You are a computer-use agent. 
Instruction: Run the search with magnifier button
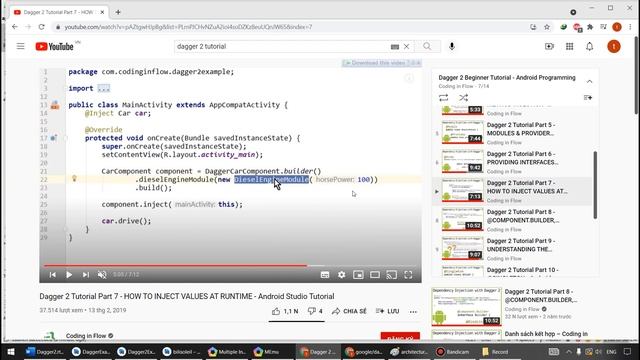click(x=427, y=47)
